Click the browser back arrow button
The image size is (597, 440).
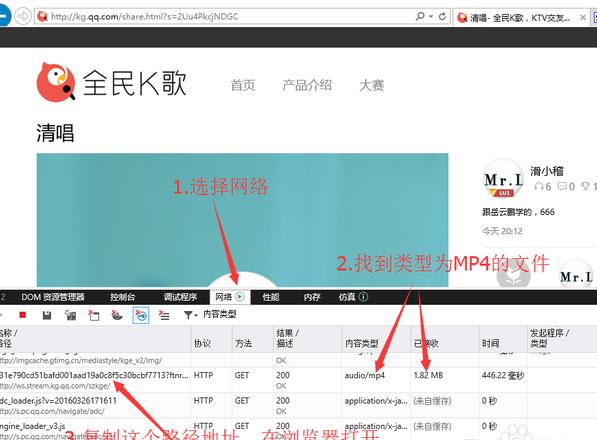[4, 16]
